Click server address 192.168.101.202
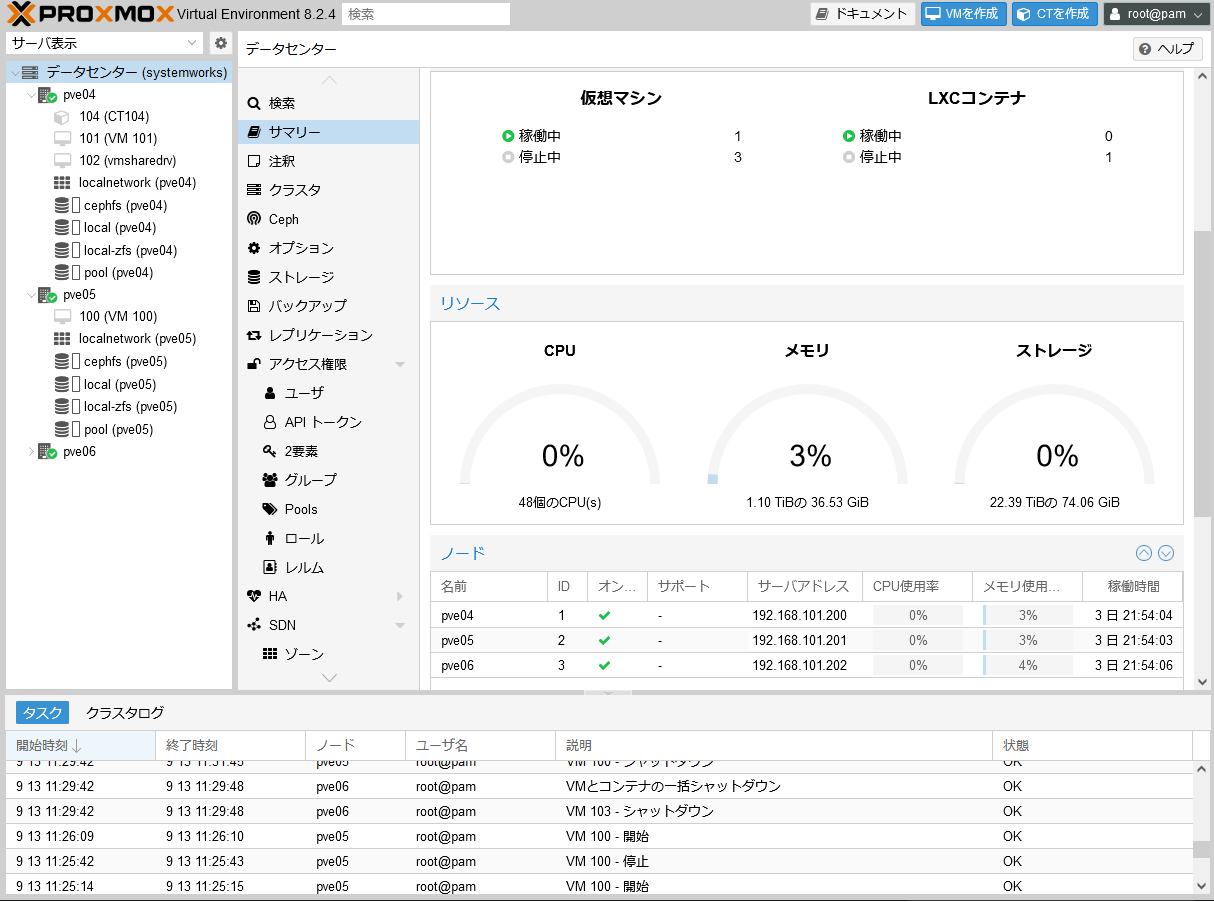The width and height of the screenshot is (1214, 902). point(799,665)
